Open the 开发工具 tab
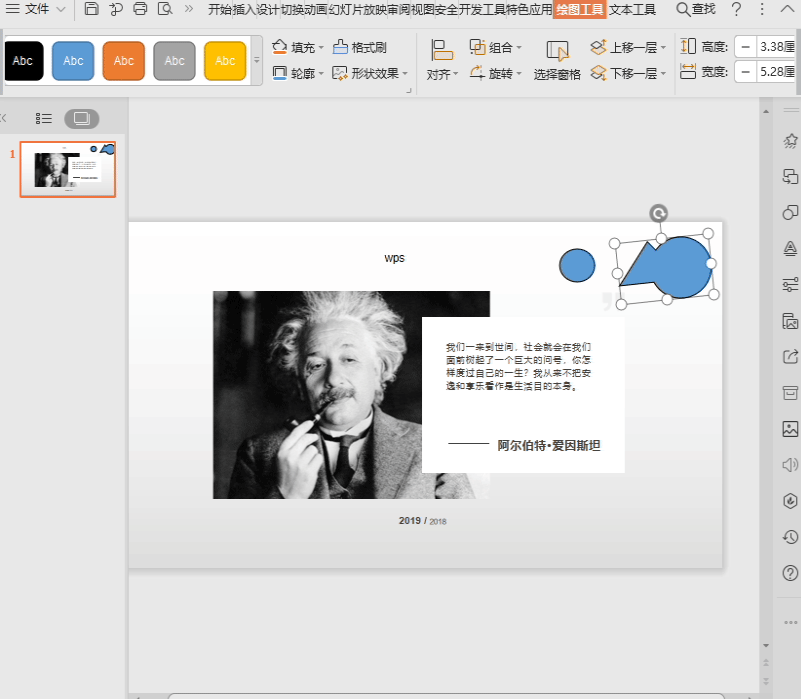The image size is (801, 699). (482, 9)
